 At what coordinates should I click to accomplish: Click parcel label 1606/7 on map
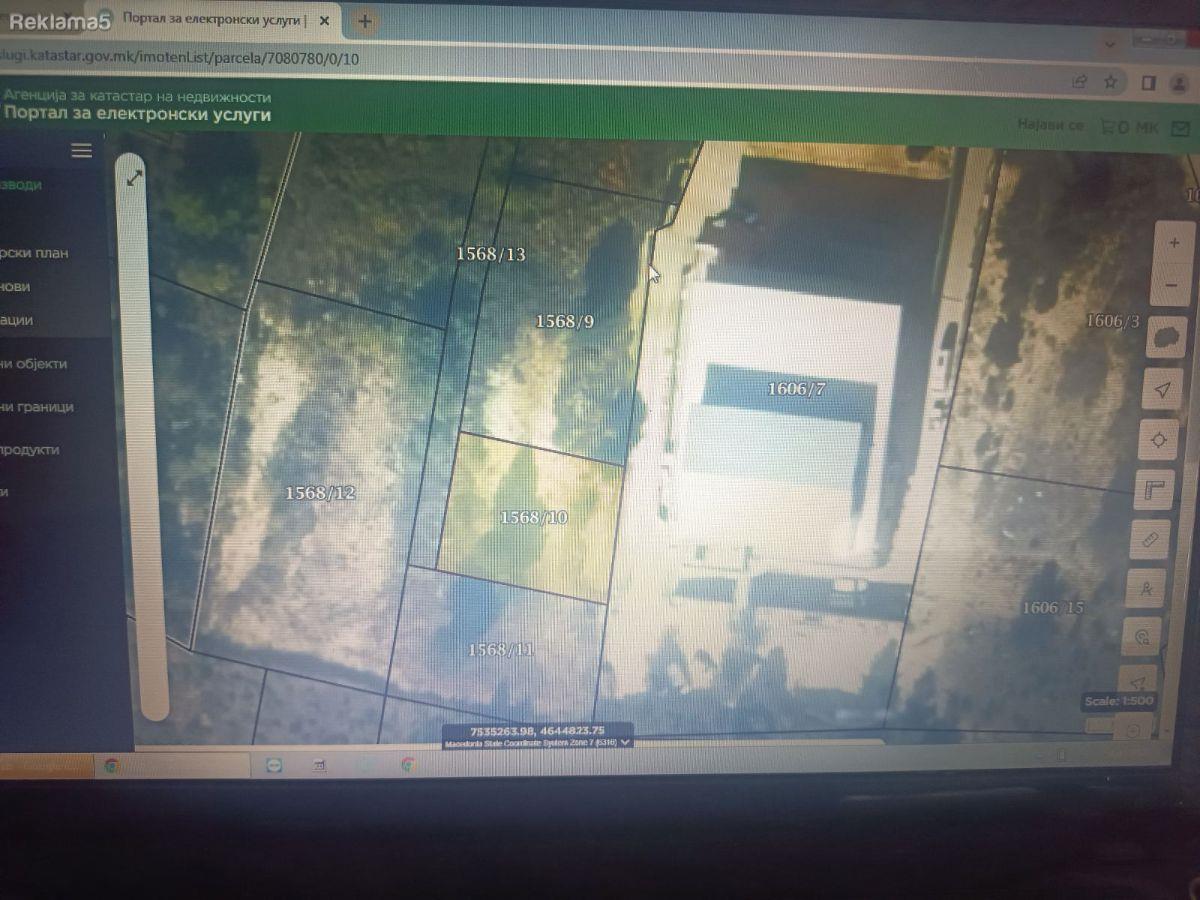(796, 389)
